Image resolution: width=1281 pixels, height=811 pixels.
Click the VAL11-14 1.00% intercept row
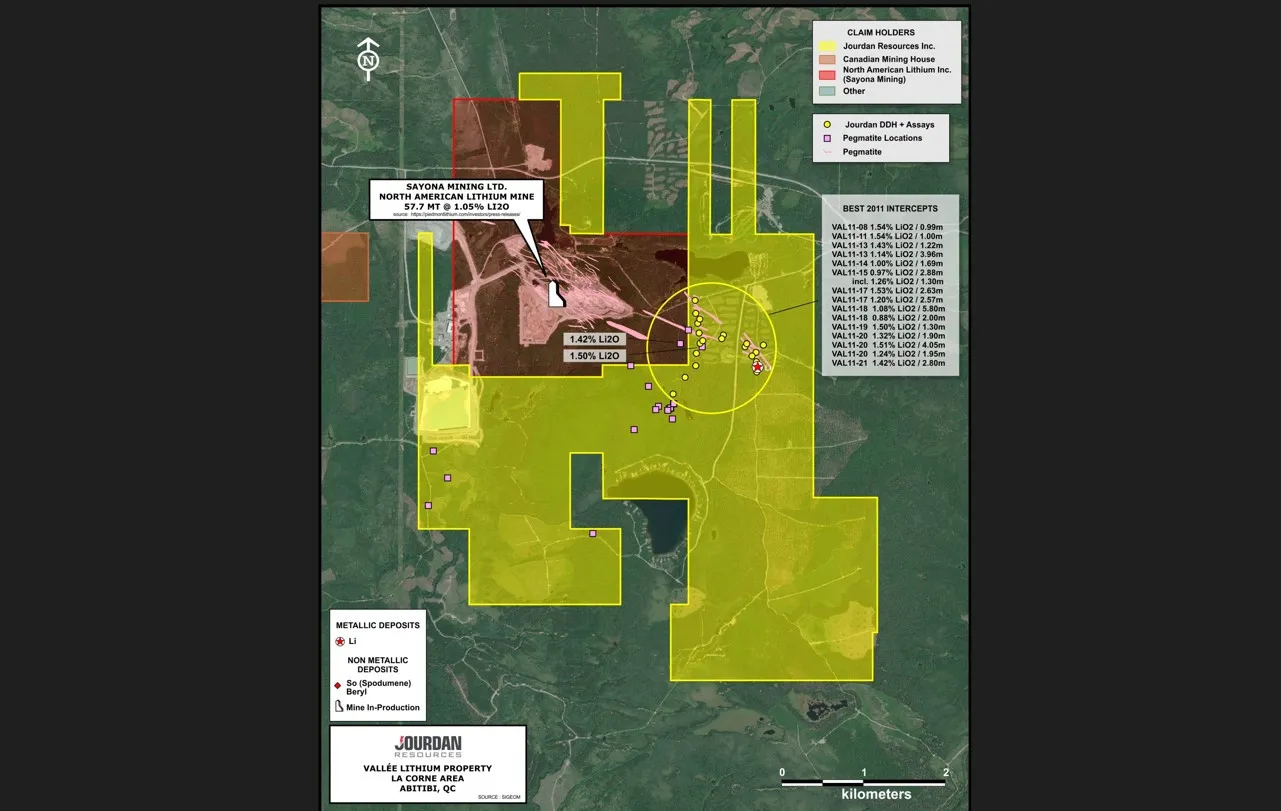coord(889,263)
